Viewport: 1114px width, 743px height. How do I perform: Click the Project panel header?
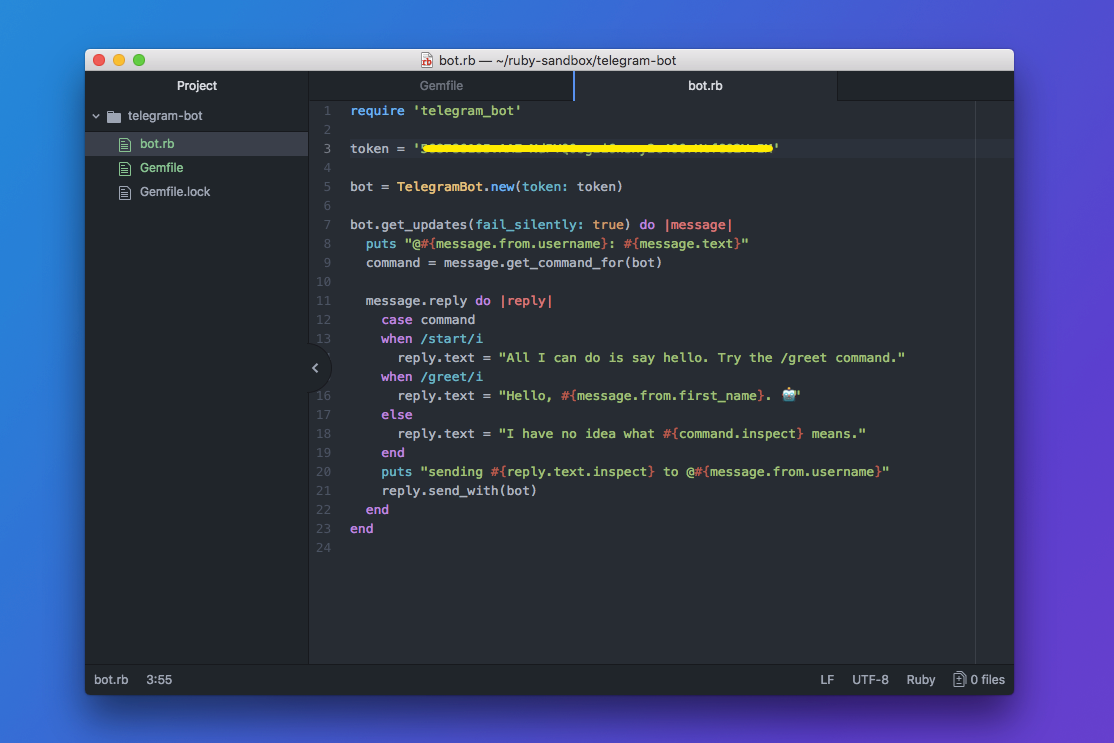197,86
